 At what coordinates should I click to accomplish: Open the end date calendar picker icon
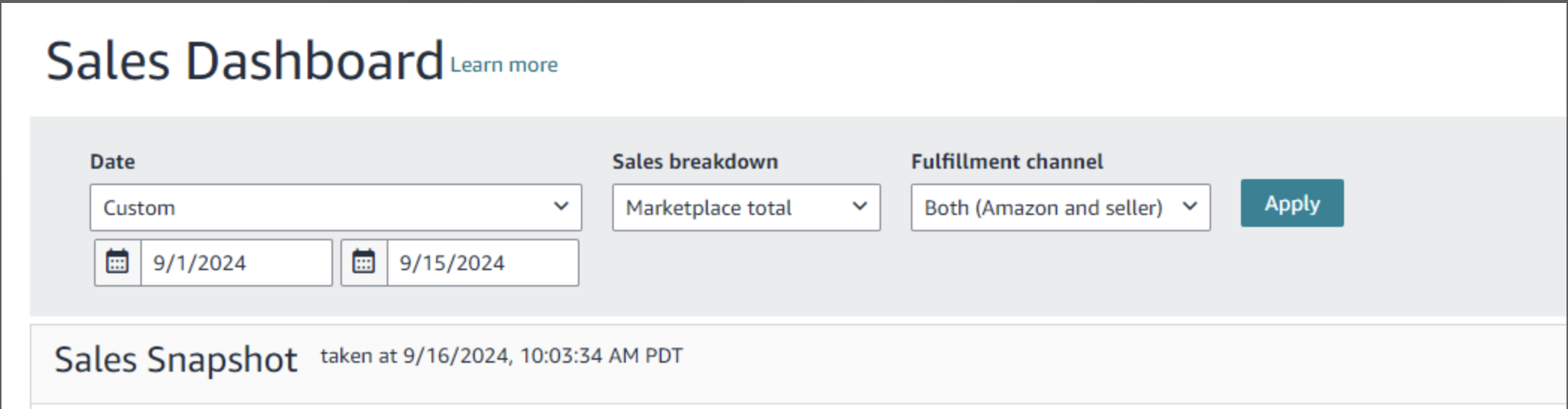(364, 263)
